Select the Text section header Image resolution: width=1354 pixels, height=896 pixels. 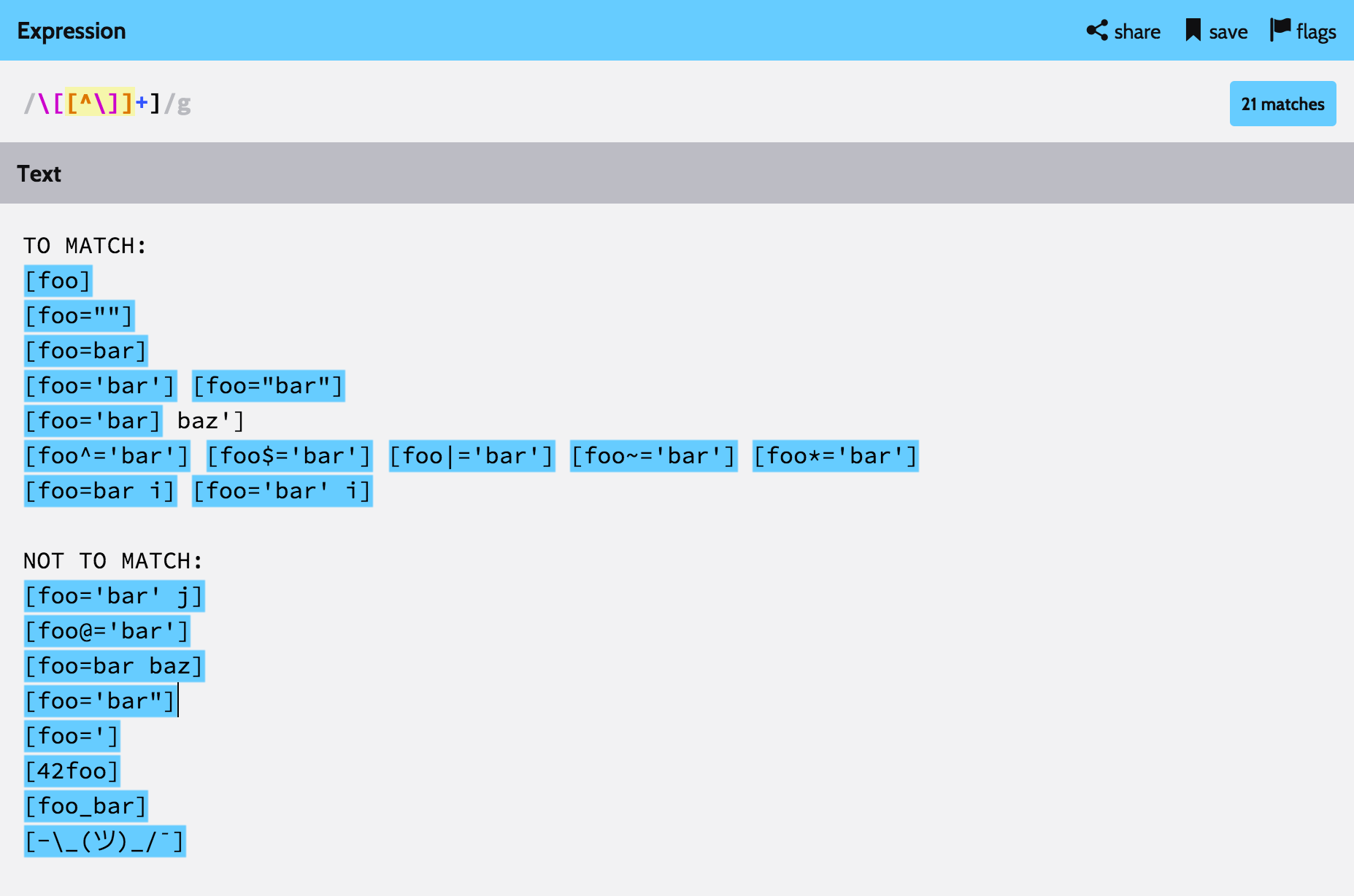(39, 174)
